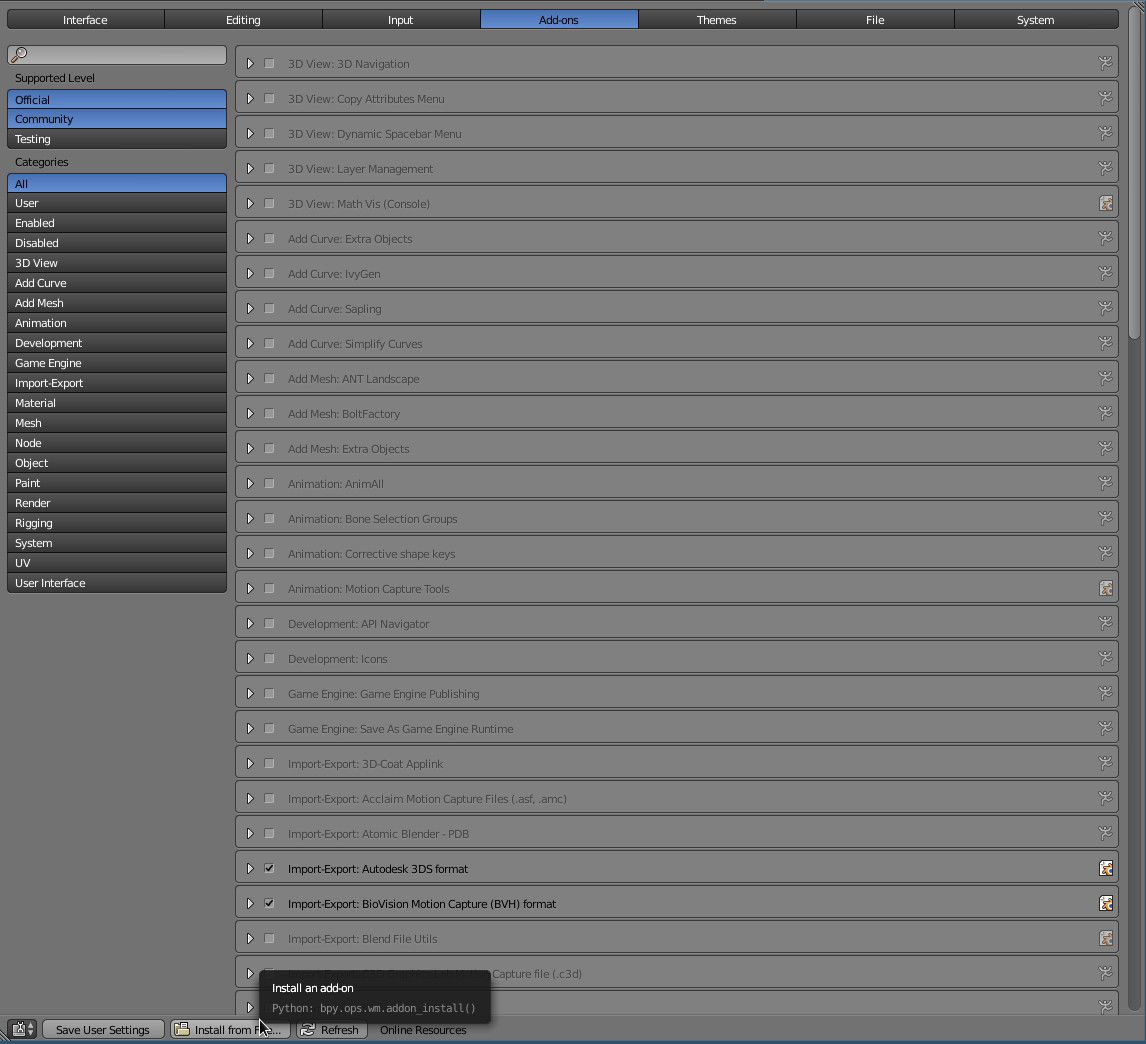The image size is (1146, 1044).
Task: Click the Install from File button
Action: pos(230,1029)
